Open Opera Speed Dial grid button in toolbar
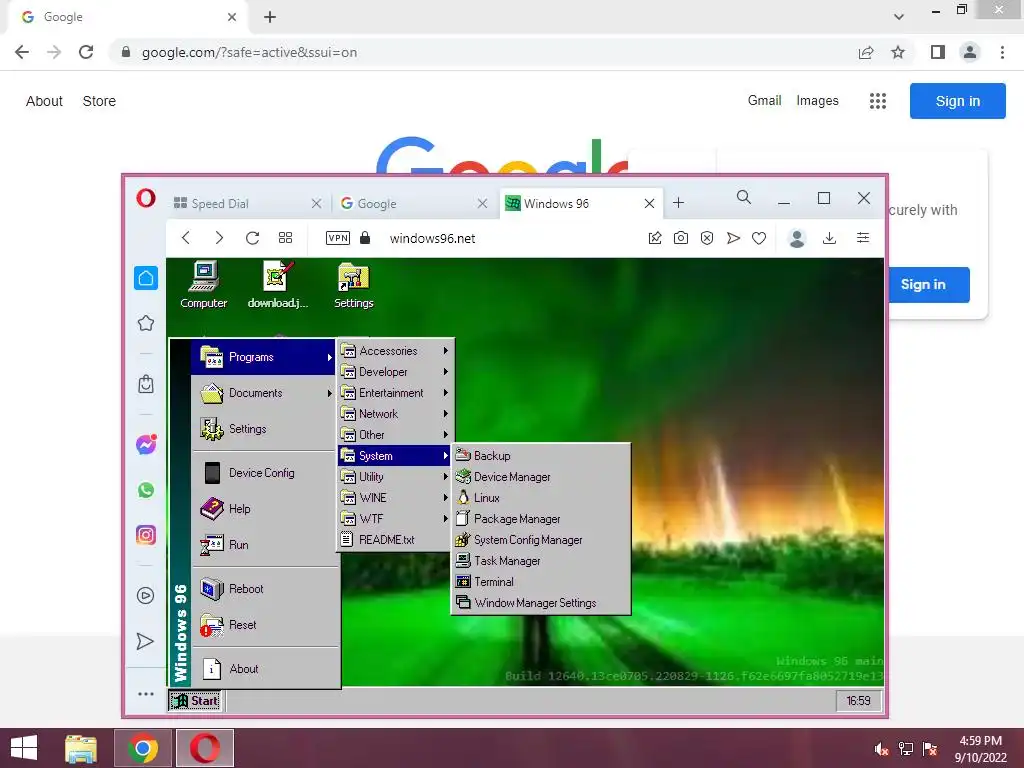Image resolution: width=1024 pixels, height=768 pixels. click(x=285, y=238)
